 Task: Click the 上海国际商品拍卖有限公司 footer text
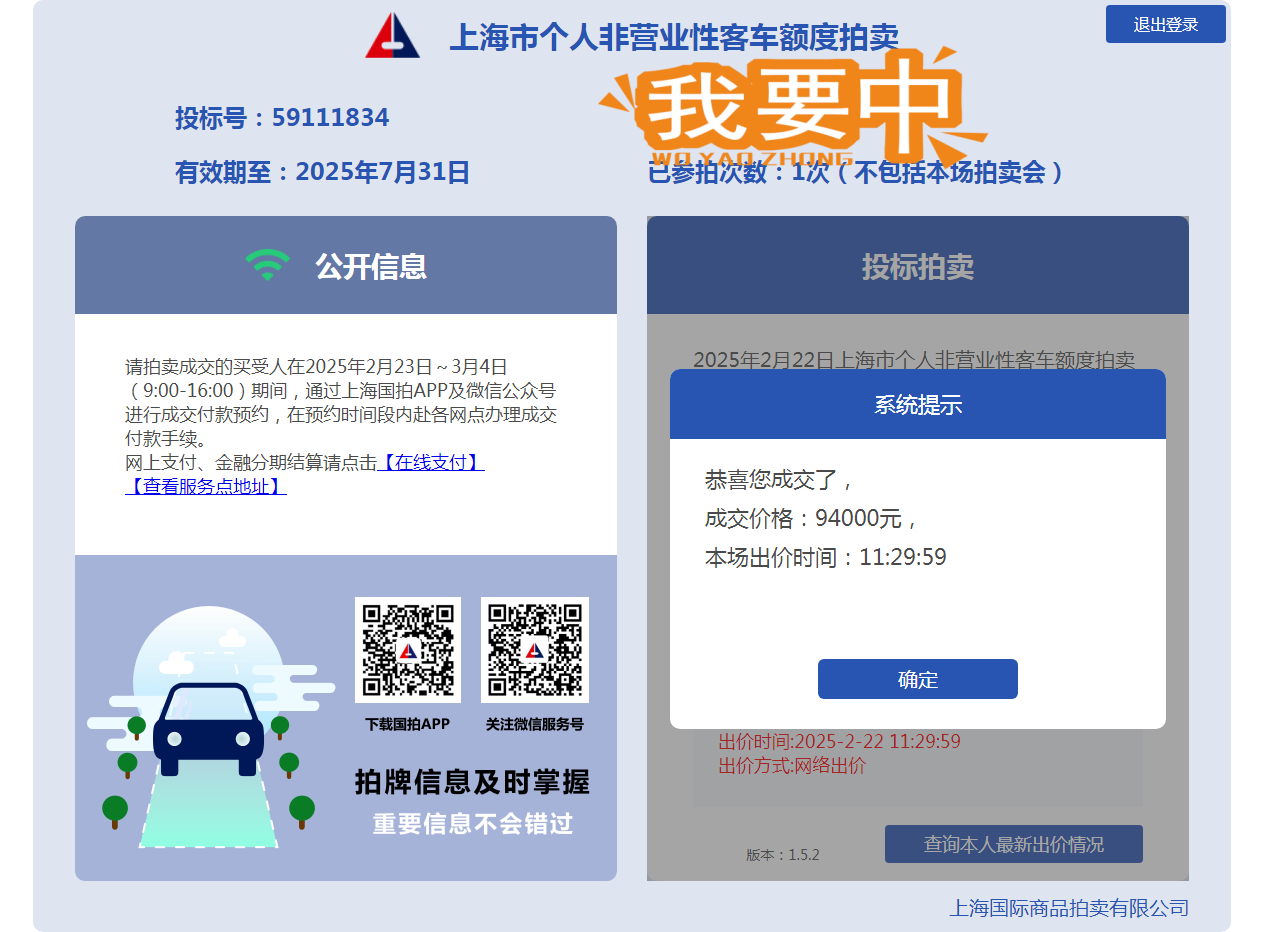pos(1068,908)
